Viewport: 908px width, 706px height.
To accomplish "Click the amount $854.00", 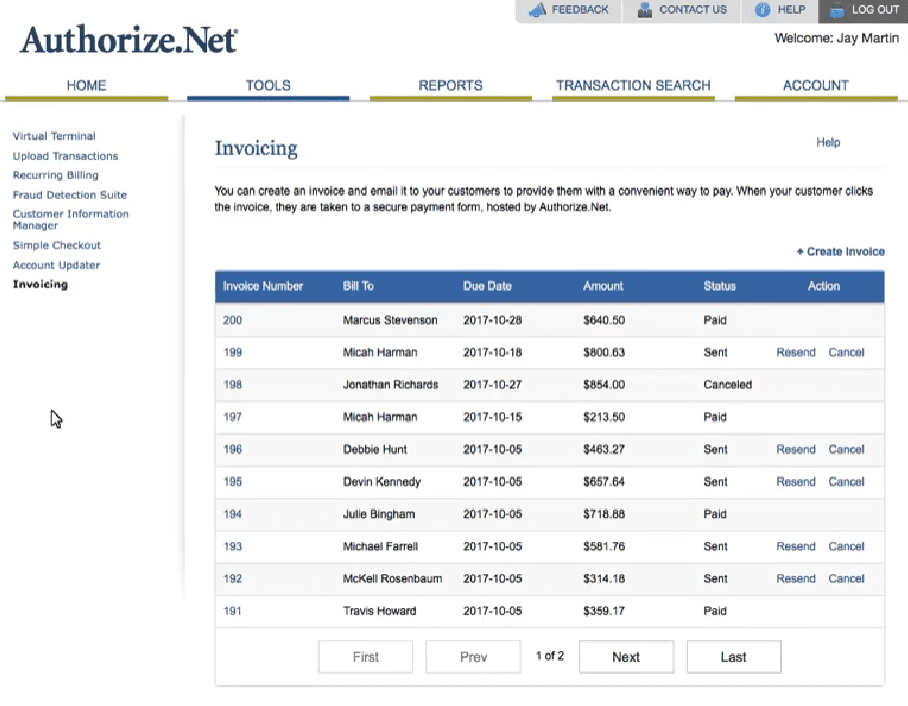I will click(x=604, y=385).
